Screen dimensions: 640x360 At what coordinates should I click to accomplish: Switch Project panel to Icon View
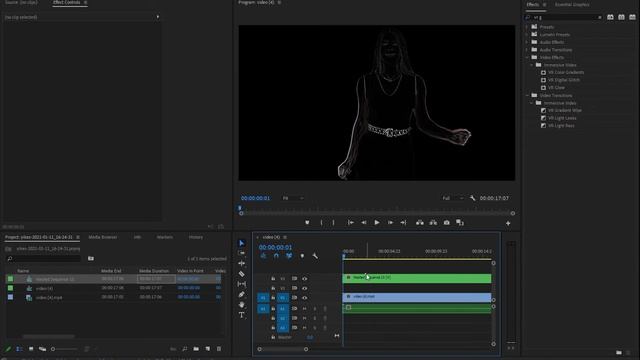[x=31, y=349]
